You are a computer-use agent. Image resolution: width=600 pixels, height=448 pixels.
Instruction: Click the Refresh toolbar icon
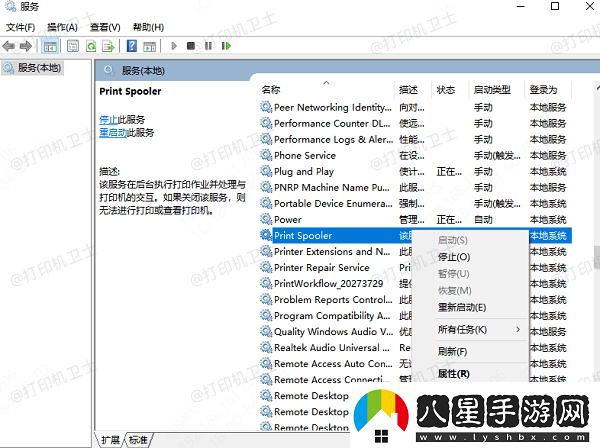click(91, 46)
